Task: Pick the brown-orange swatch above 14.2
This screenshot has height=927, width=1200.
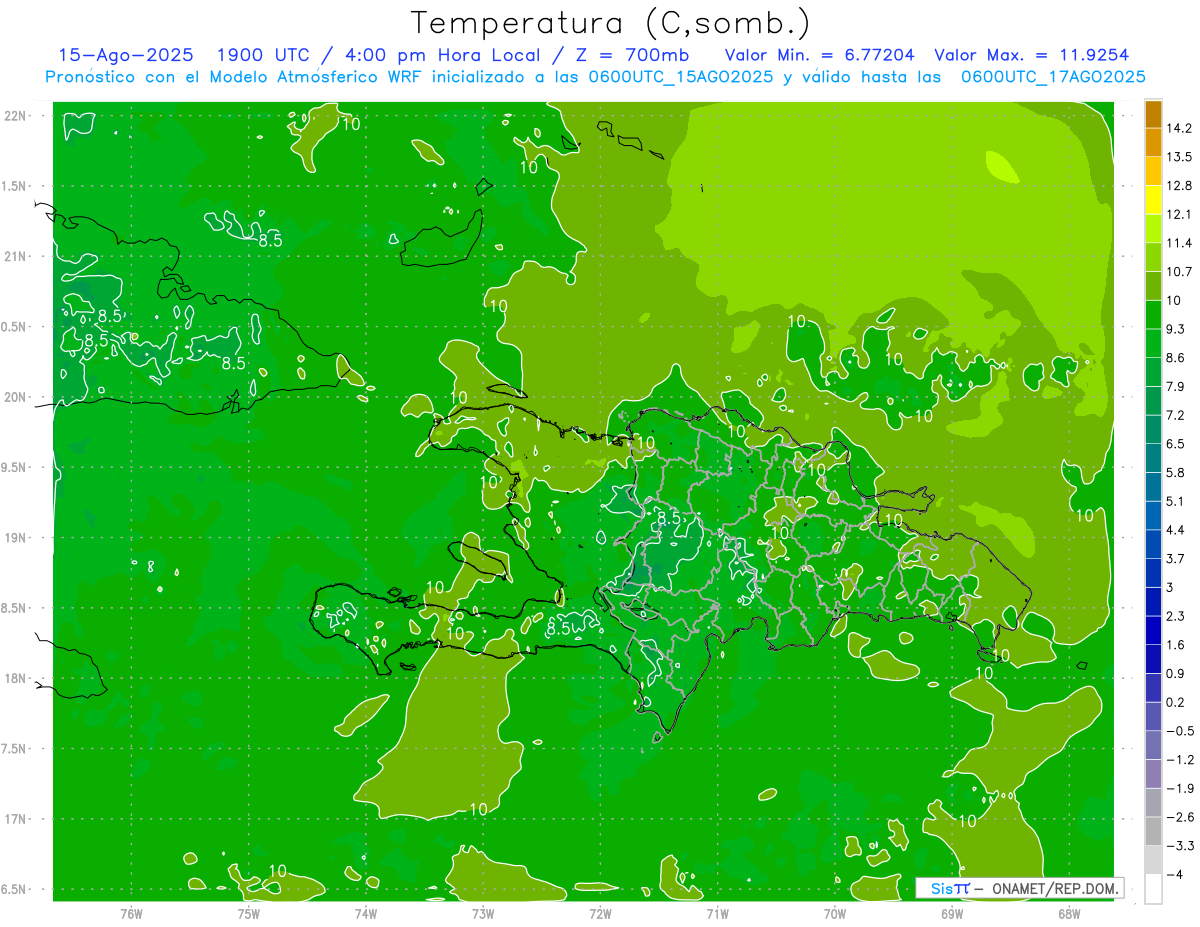Action: (x=1153, y=114)
